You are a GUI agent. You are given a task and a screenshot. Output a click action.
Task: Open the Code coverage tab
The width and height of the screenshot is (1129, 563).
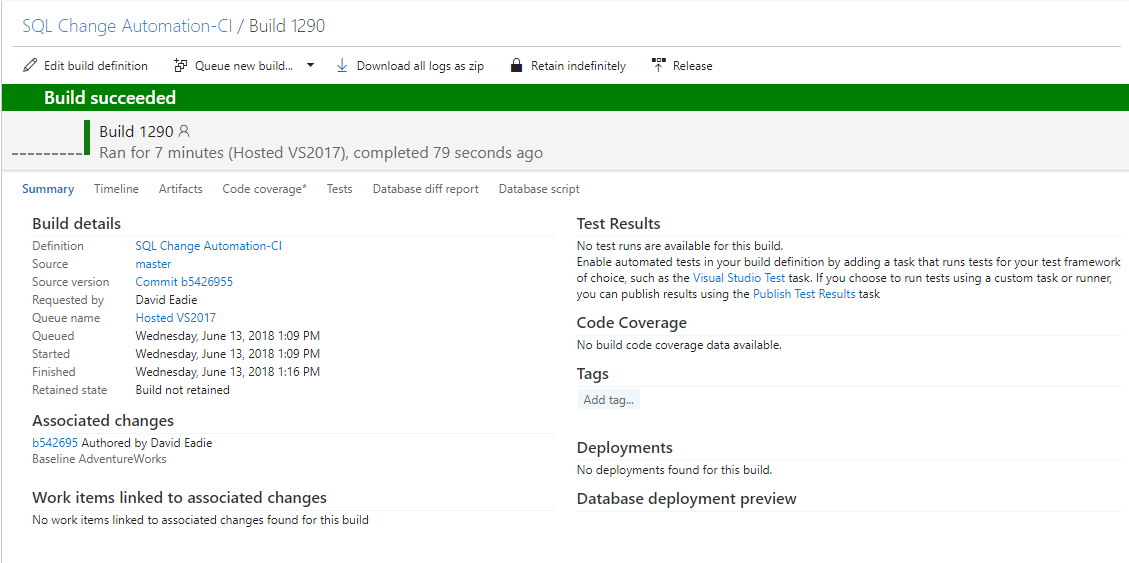pyautogui.click(x=264, y=189)
